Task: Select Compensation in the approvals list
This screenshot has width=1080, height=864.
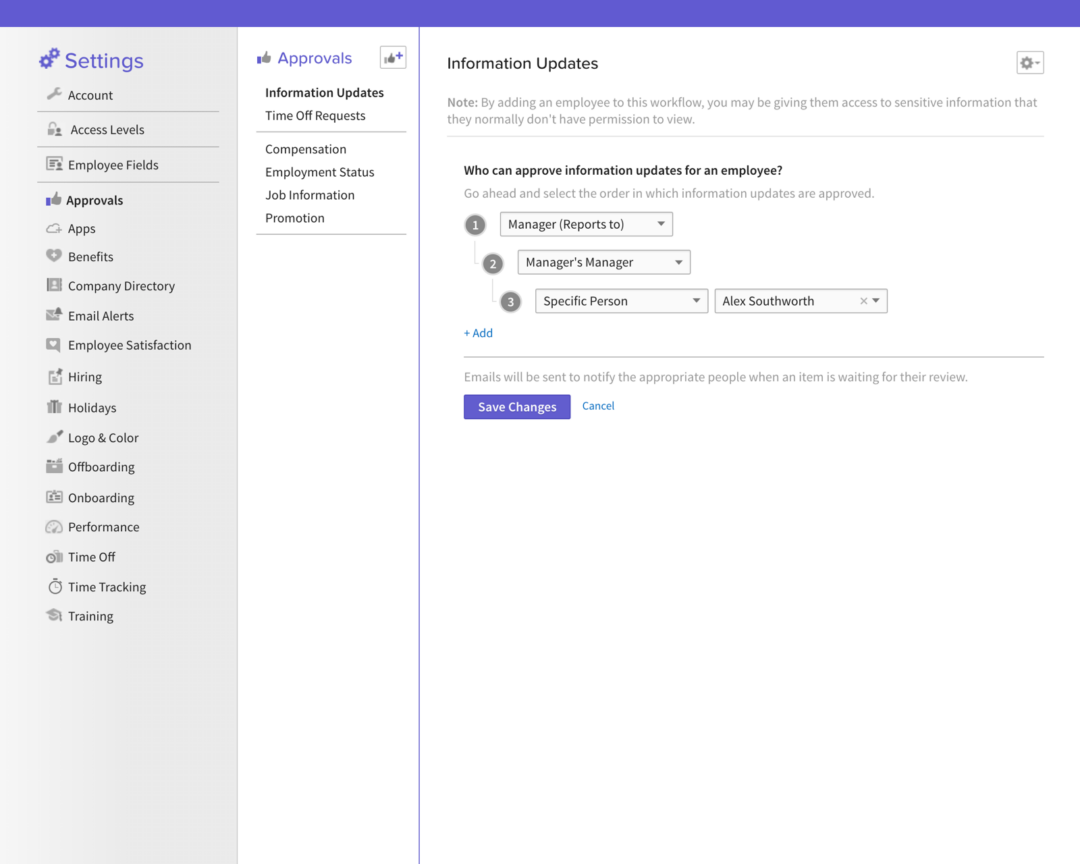Action: (x=305, y=148)
